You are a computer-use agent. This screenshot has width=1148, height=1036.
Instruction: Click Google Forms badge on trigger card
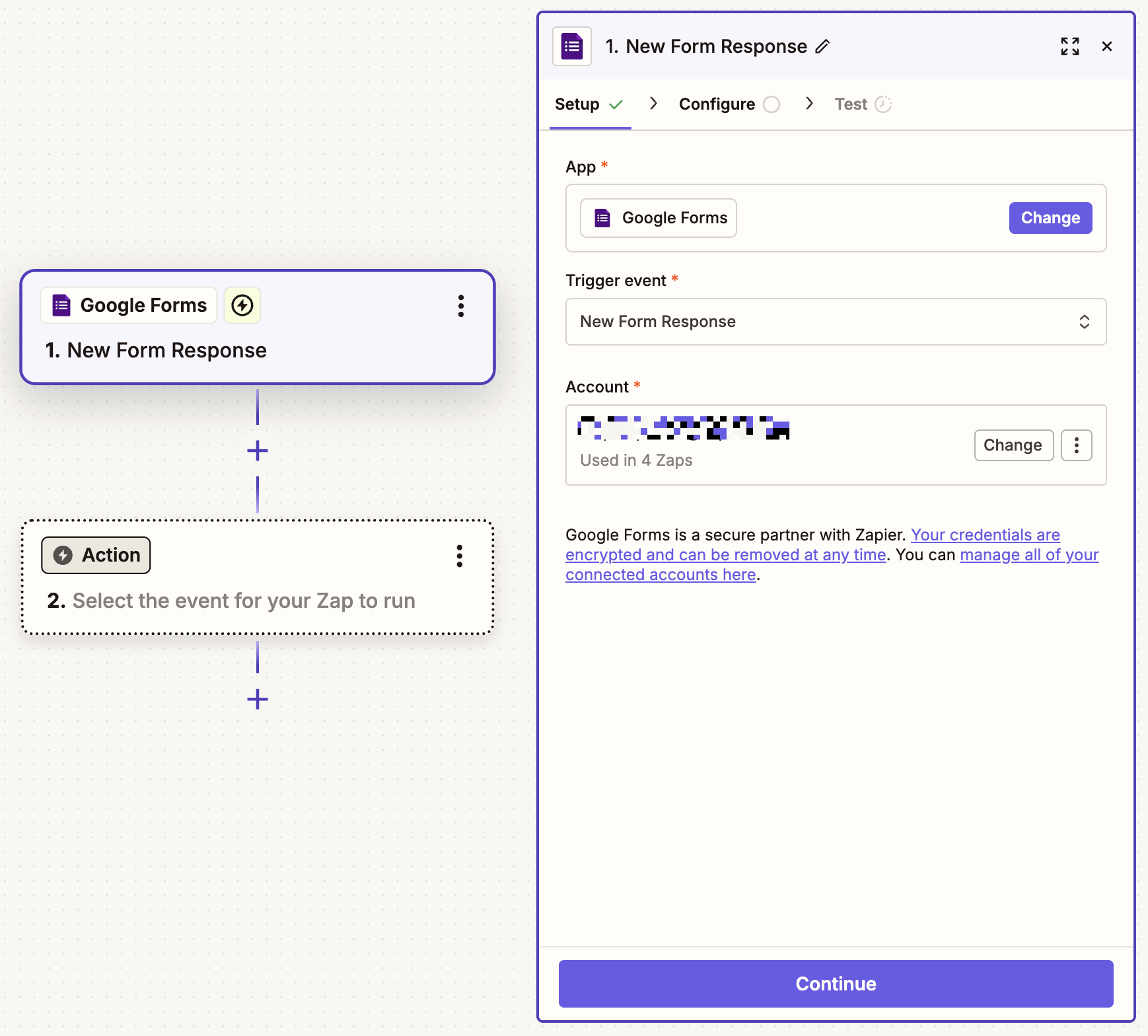click(129, 305)
